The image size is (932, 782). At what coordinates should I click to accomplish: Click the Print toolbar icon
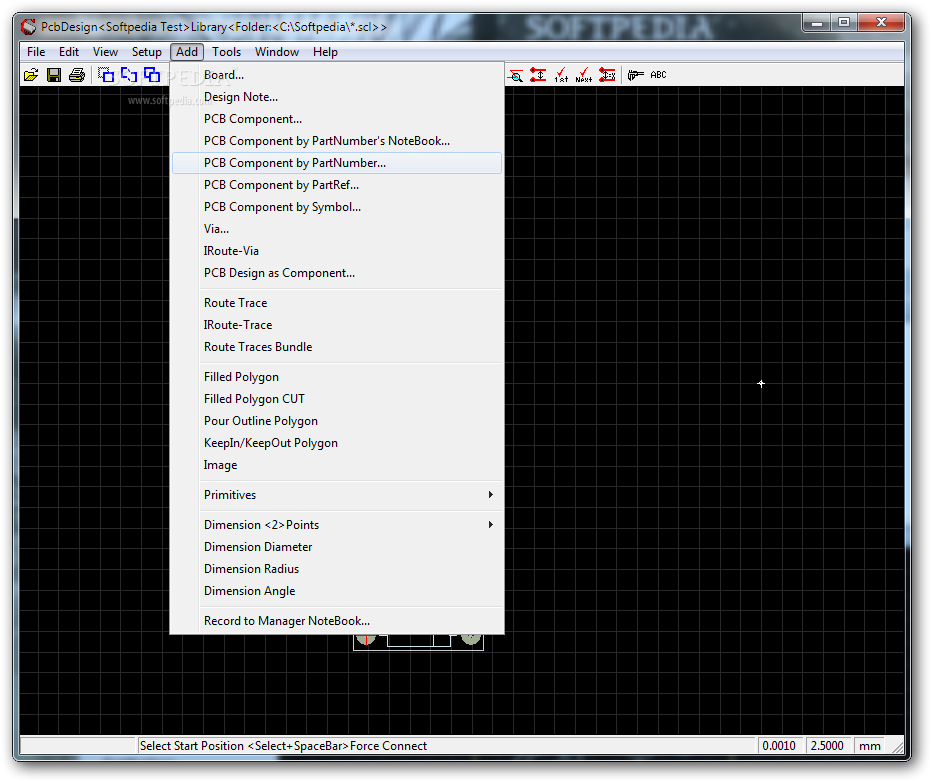click(x=77, y=75)
